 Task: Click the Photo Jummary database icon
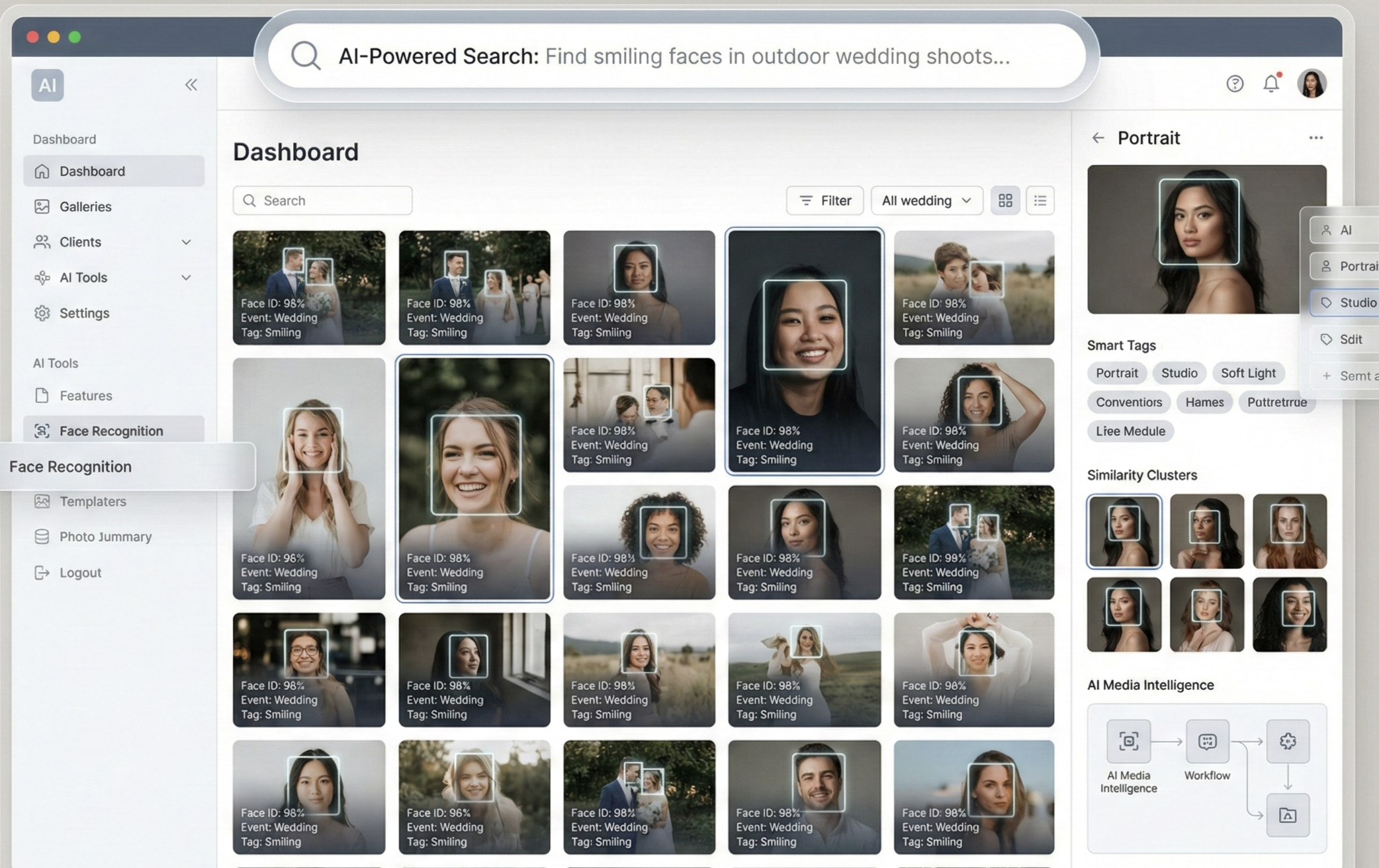(42, 537)
